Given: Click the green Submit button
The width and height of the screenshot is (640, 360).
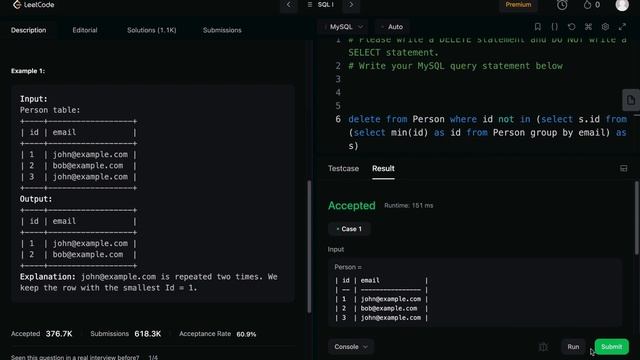Looking at the screenshot, I should 611,347.
